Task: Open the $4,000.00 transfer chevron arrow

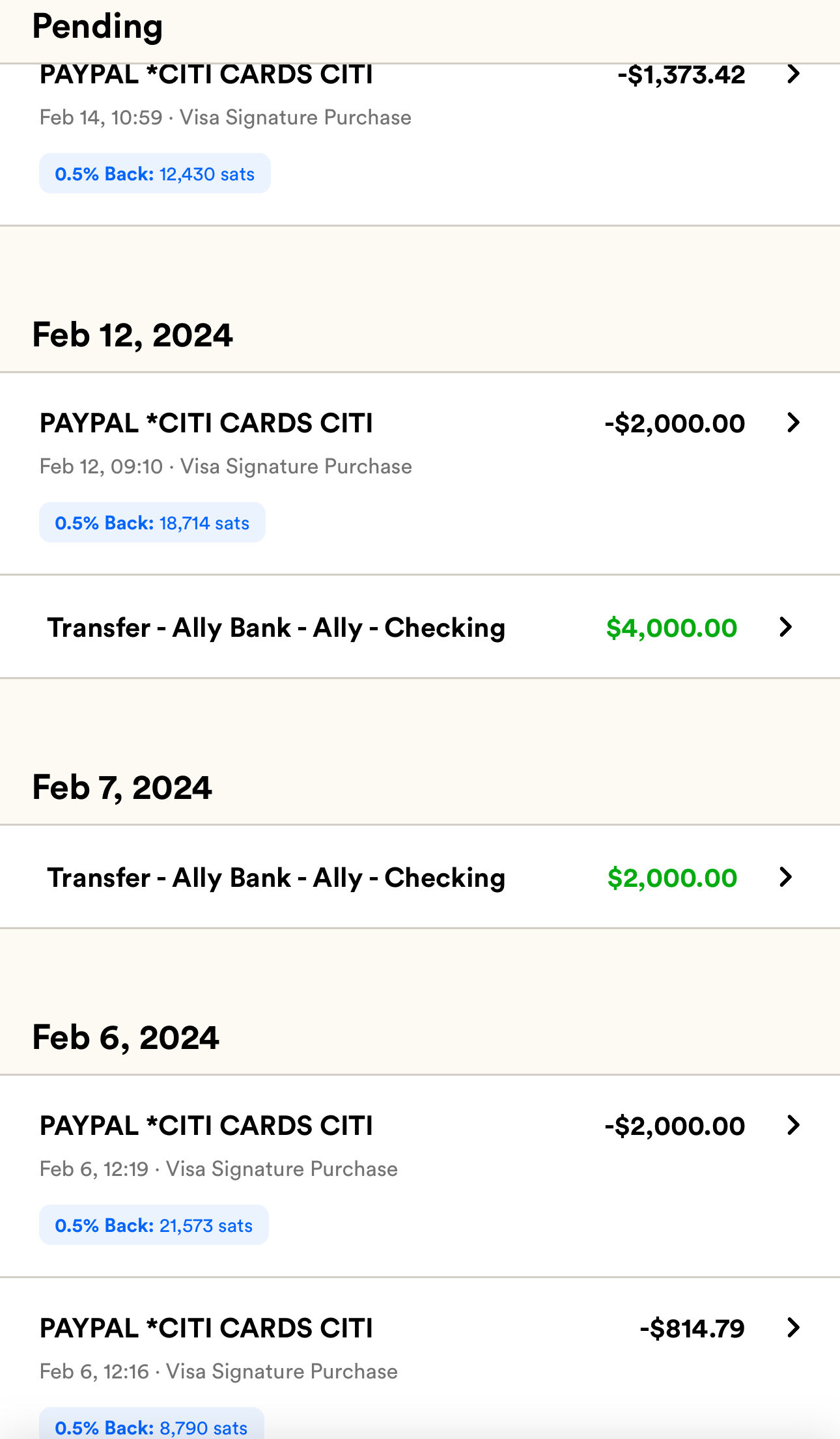Action: 785,627
